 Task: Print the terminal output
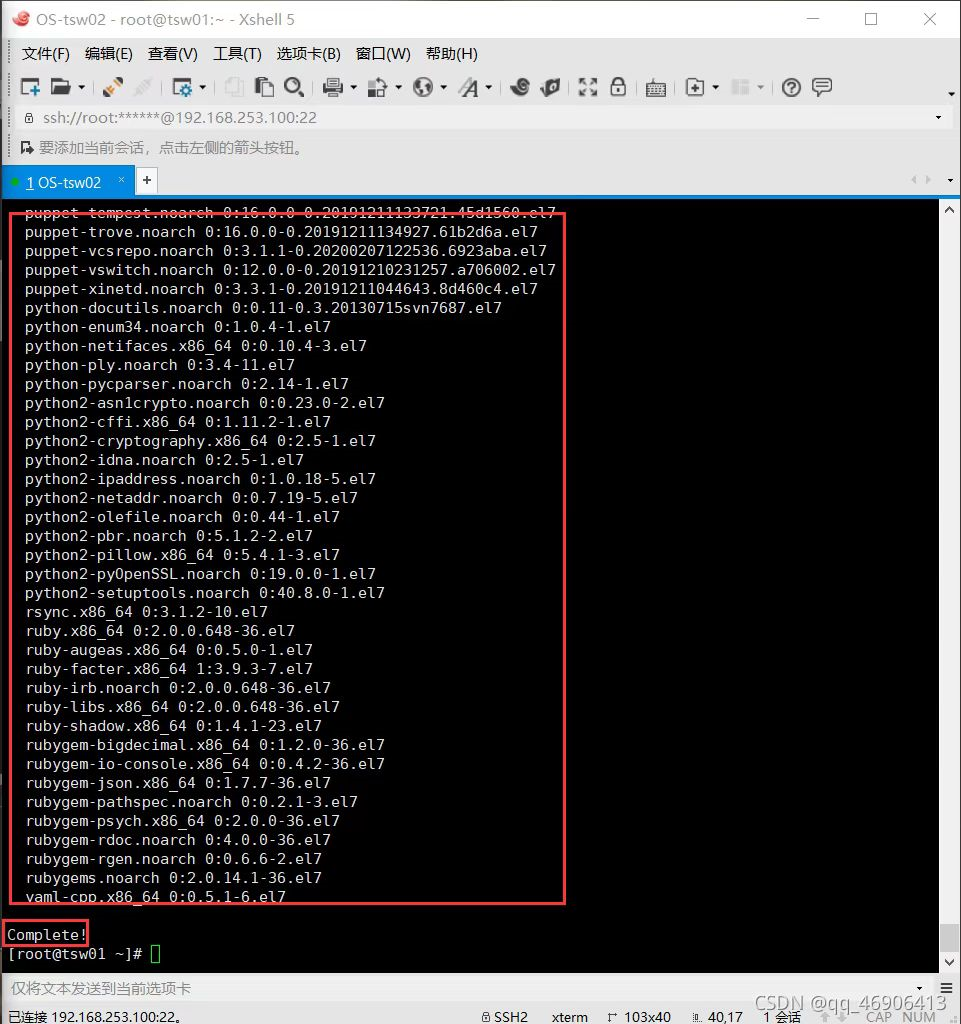coord(332,87)
